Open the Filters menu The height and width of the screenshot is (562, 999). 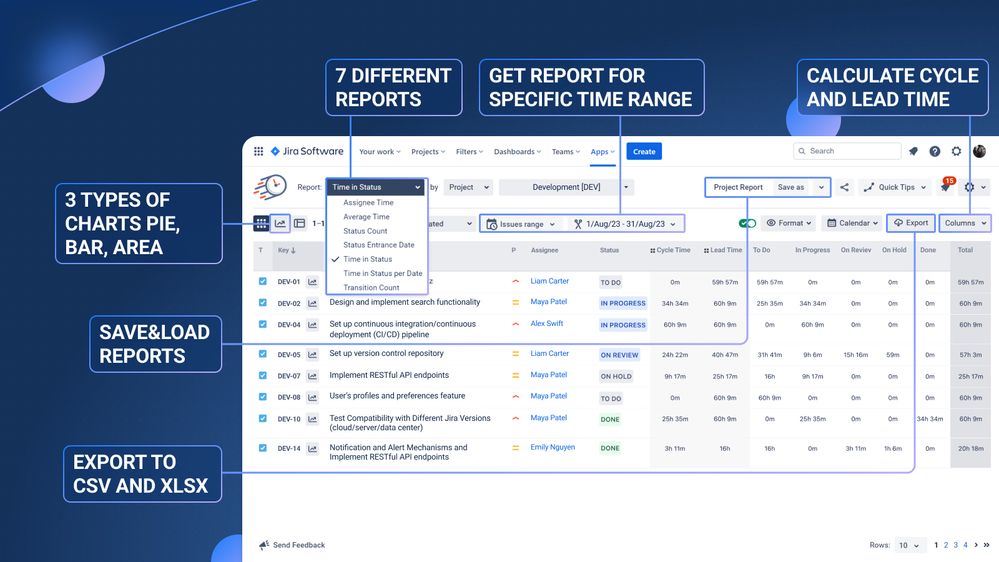click(470, 152)
